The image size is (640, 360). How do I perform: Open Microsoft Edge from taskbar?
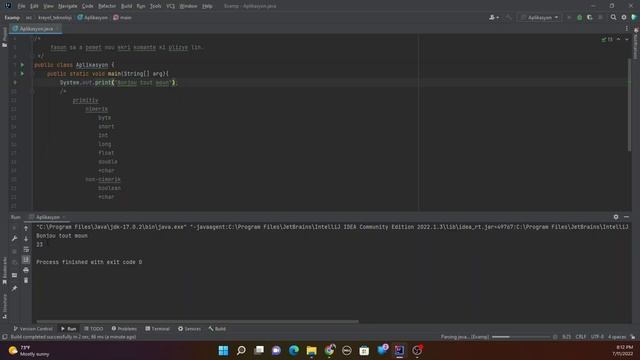pyautogui.click(x=293, y=350)
